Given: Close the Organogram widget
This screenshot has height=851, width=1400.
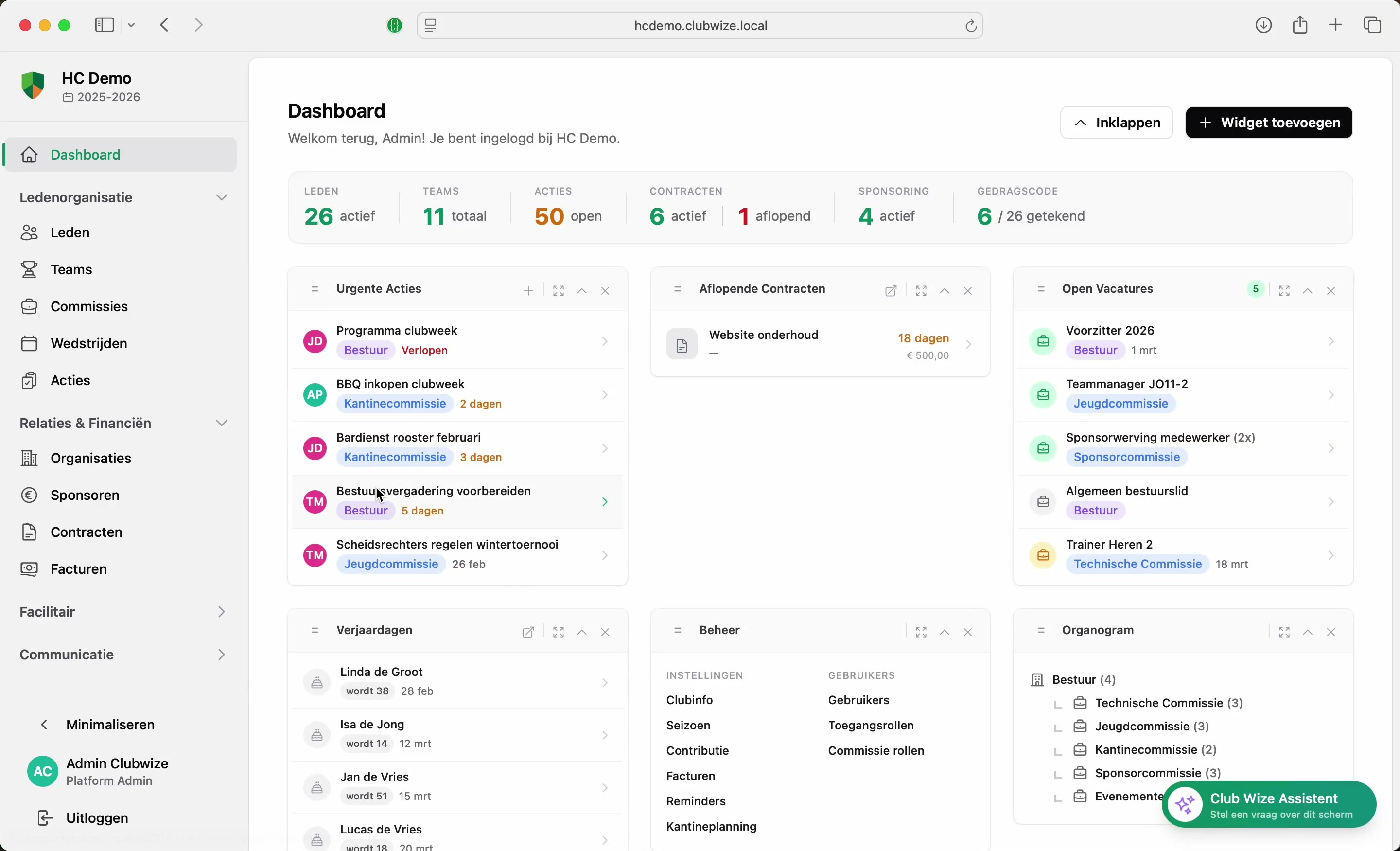Looking at the screenshot, I should click(x=1330, y=632).
